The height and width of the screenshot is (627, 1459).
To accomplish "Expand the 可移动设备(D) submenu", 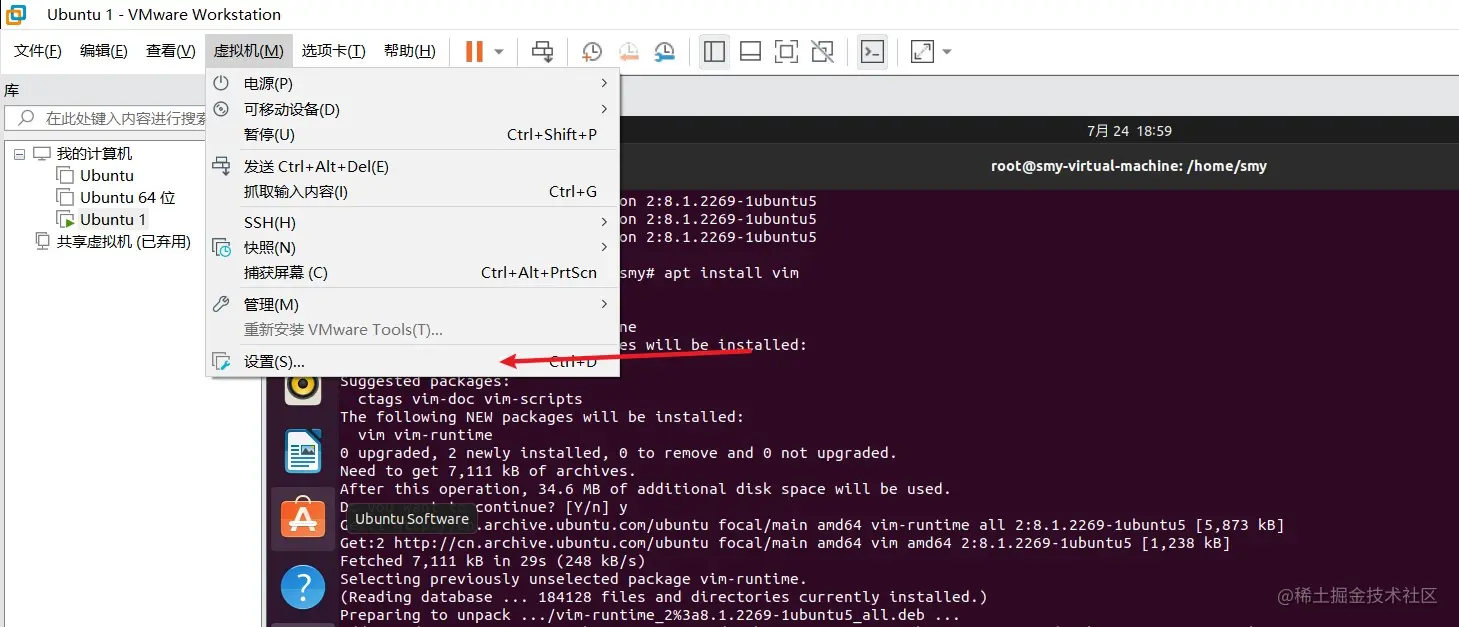I will tap(413, 109).
